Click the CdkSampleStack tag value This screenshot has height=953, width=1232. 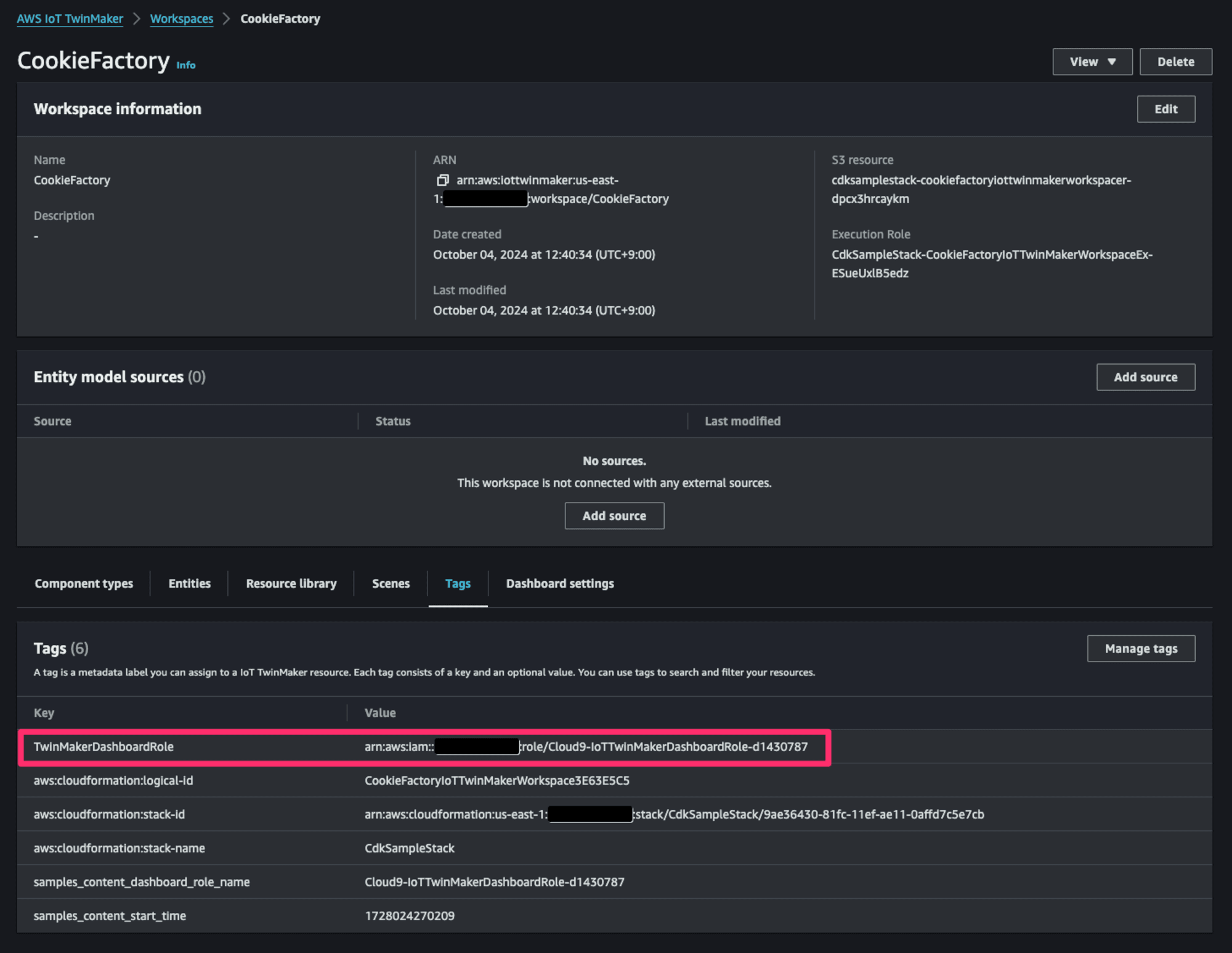tap(409, 848)
